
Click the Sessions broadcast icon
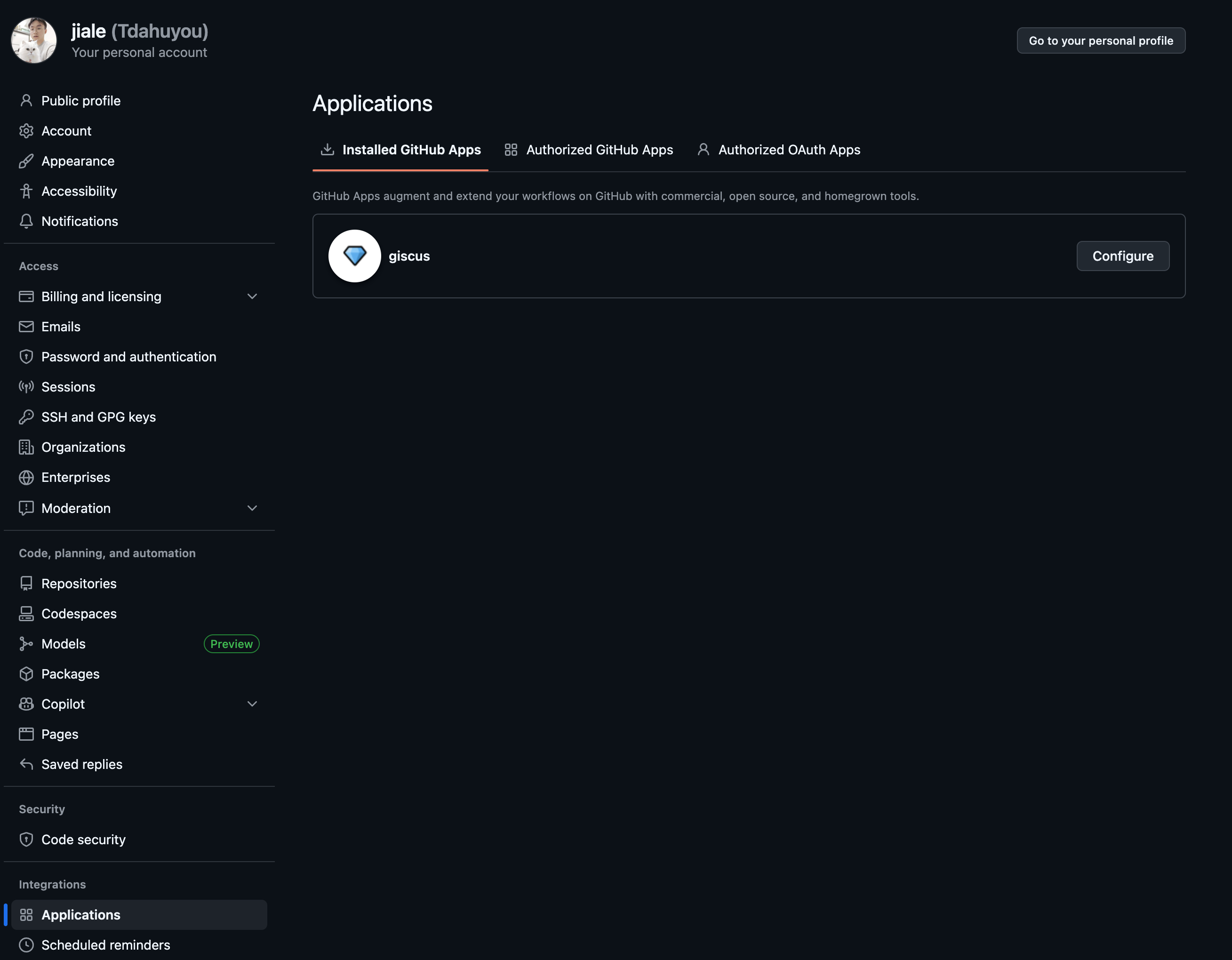pyautogui.click(x=26, y=387)
